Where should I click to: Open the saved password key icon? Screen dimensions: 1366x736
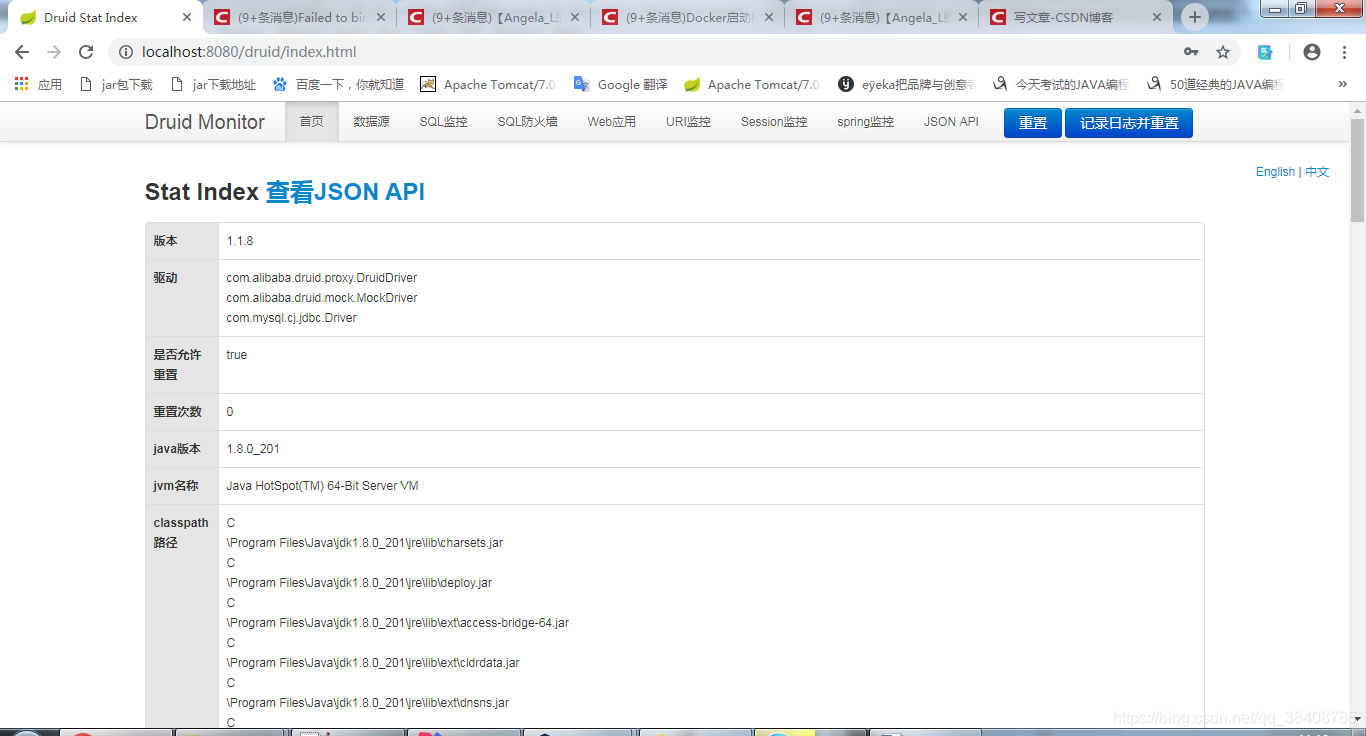click(x=1191, y=52)
